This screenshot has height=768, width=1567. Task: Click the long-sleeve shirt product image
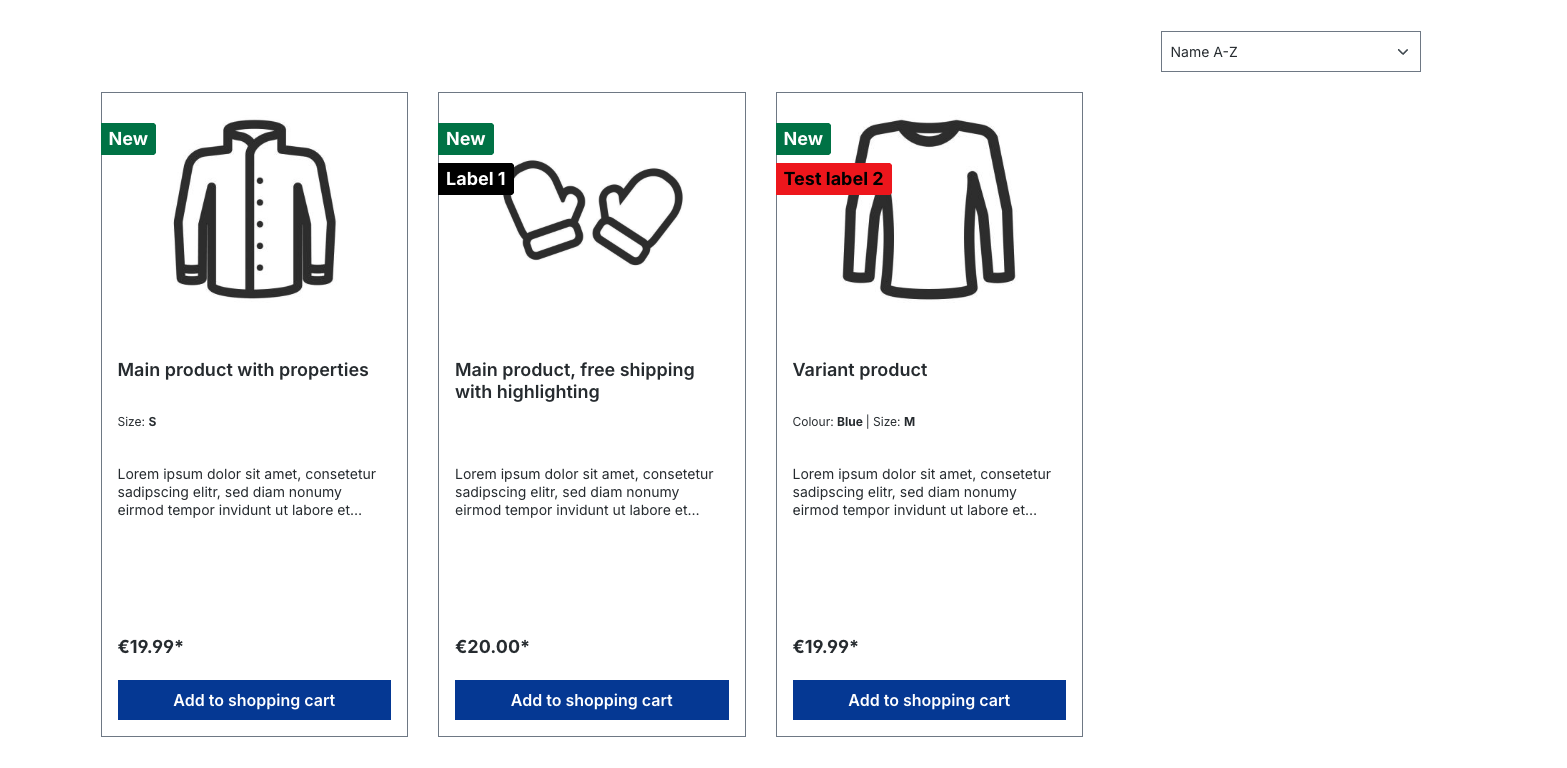929,209
